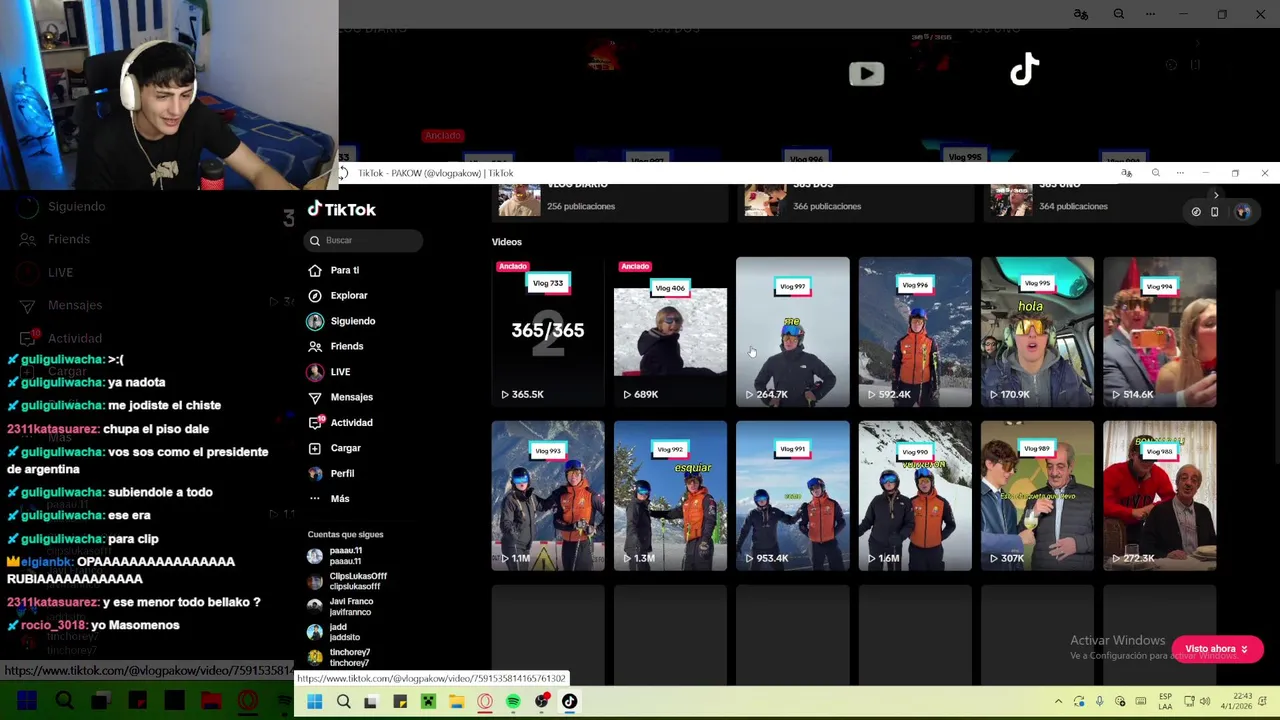Open Perfil in the TikTok sidebar

(331, 473)
